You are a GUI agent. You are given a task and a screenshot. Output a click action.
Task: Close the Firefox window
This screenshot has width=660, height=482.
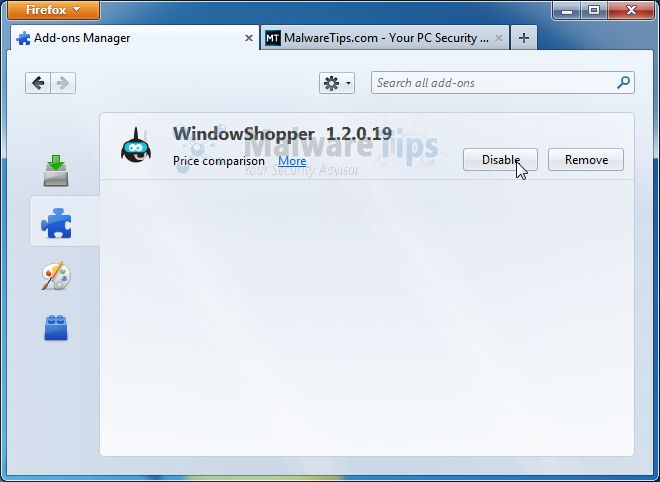coord(631,10)
